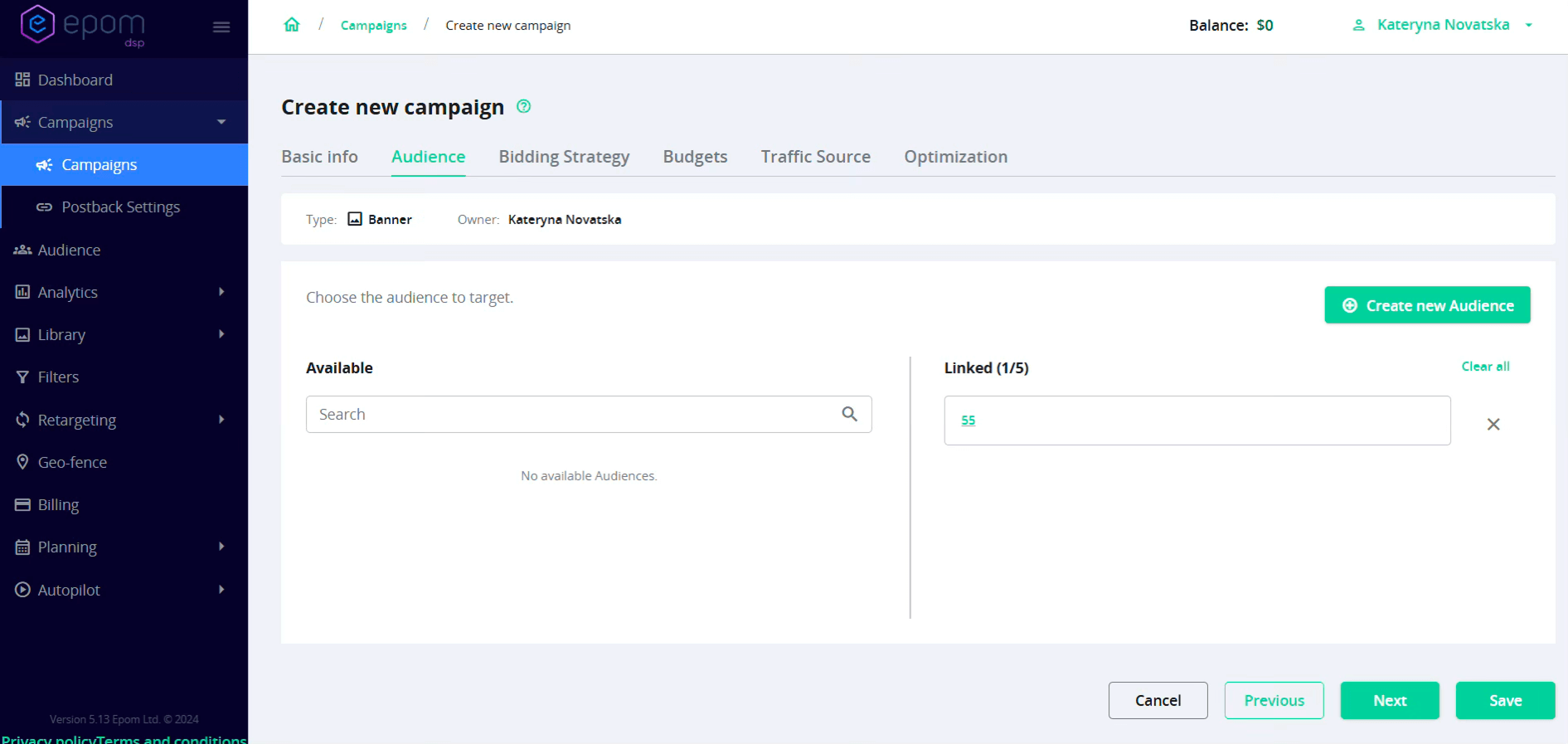Open Filters in the sidebar
Image resolution: width=1568 pixels, height=744 pixels.
(x=58, y=377)
